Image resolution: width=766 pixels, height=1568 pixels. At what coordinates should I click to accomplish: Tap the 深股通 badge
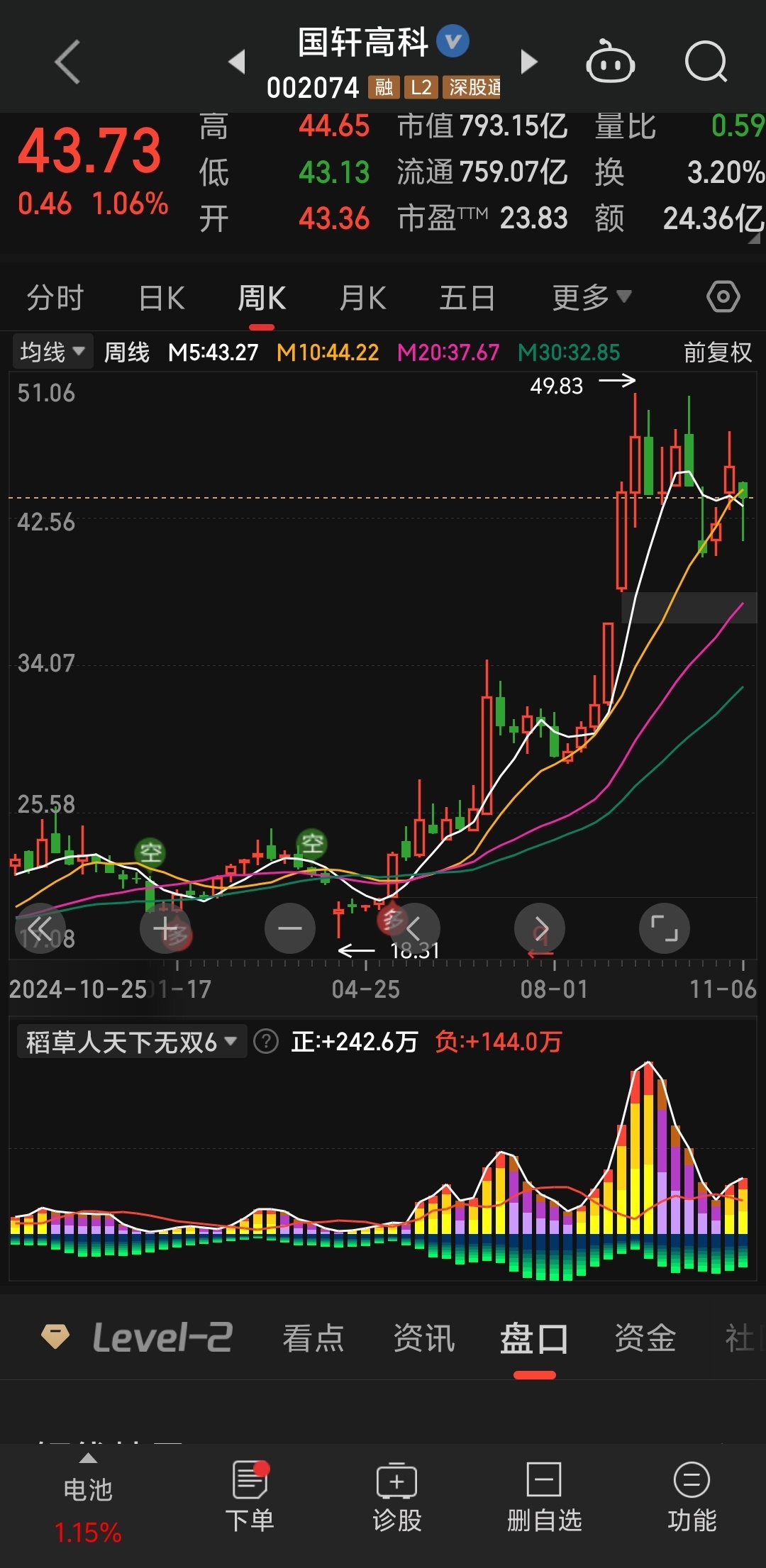point(472,88)
